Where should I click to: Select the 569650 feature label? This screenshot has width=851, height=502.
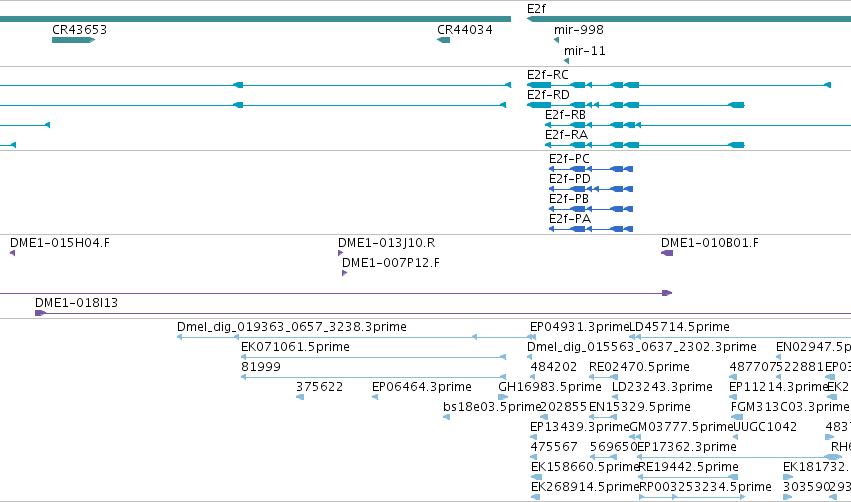[613, 448]
